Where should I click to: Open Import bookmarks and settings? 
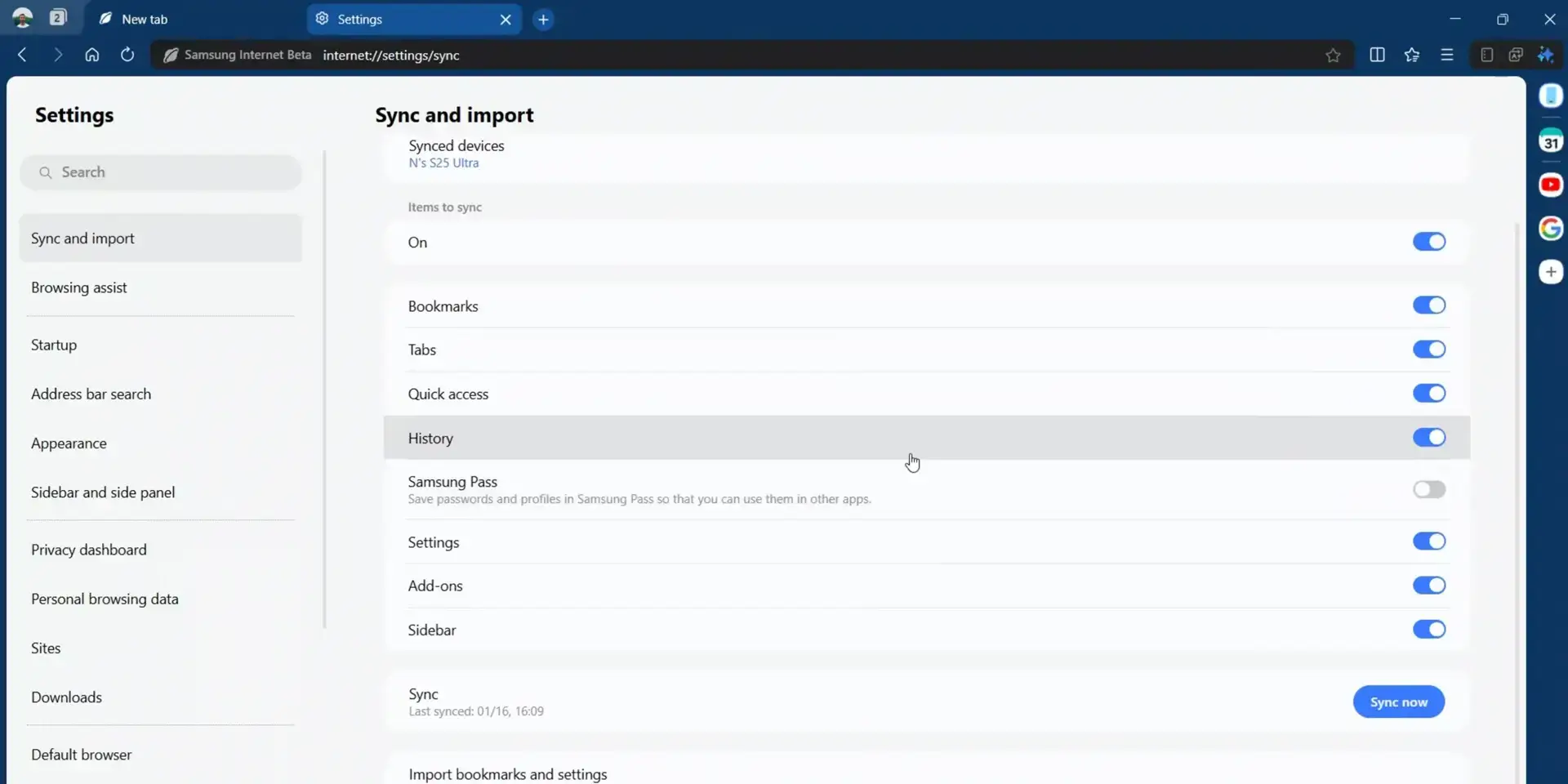pos(508,773)
